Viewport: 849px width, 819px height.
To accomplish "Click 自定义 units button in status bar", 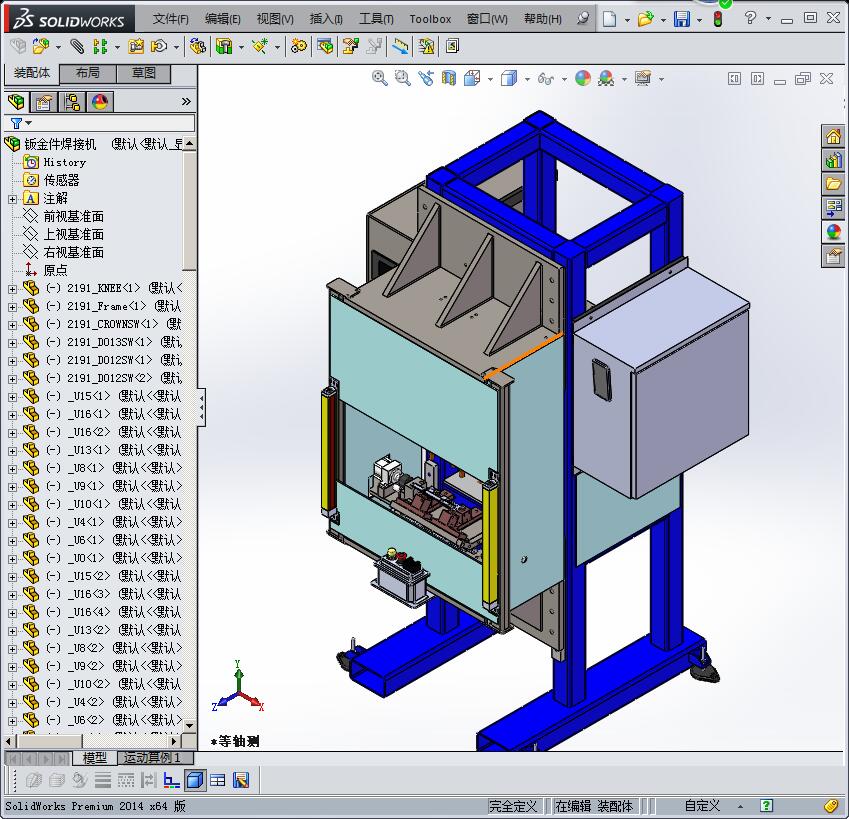I will 702,806.
